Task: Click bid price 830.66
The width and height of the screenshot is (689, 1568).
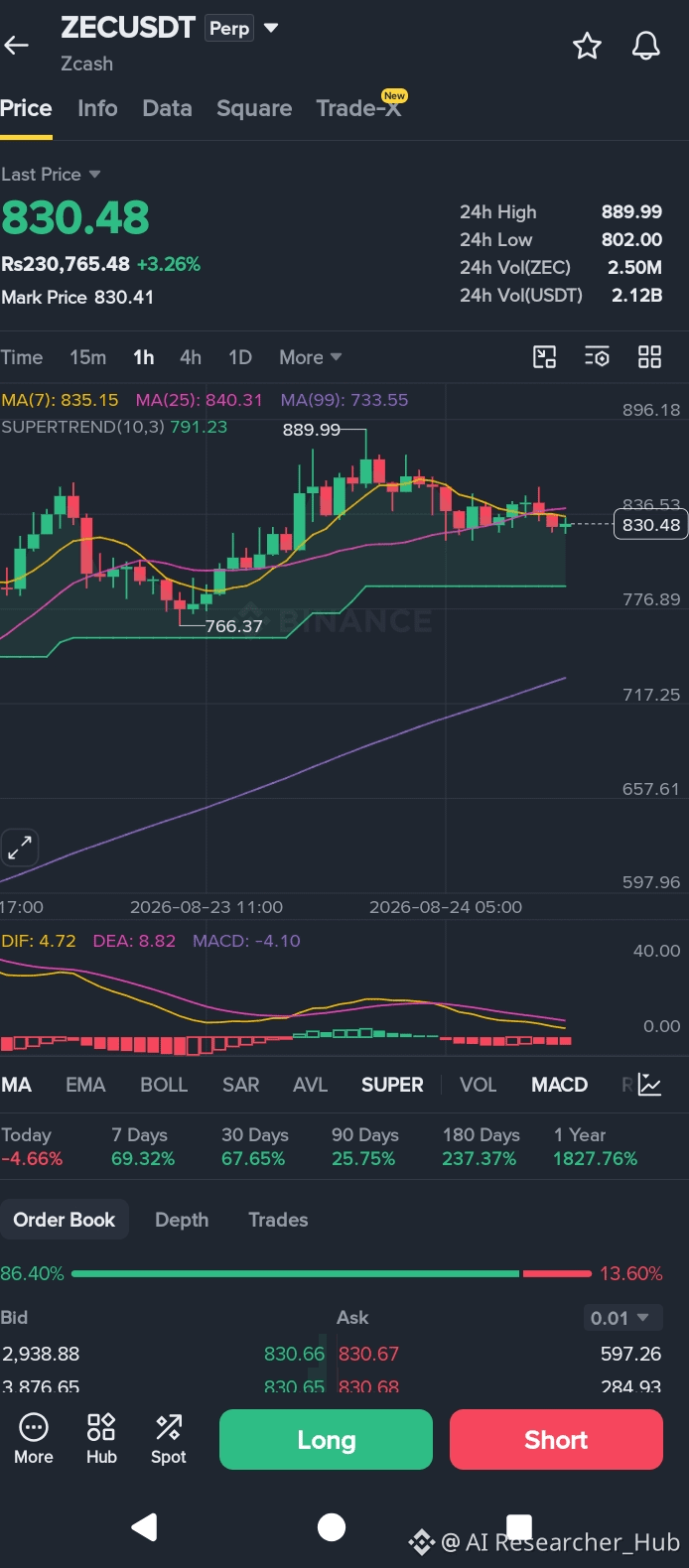Action: (x=294, y=1354)
